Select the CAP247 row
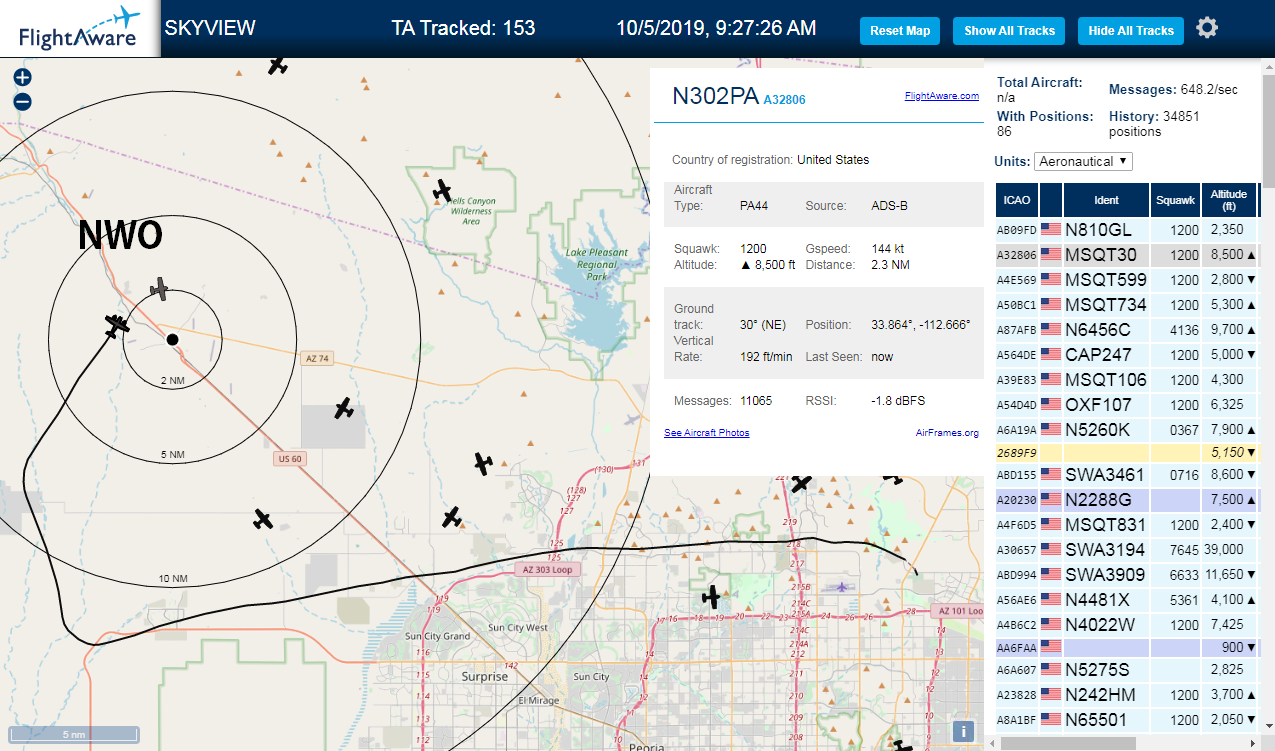1275x751 pixels. click(1126, 353)
